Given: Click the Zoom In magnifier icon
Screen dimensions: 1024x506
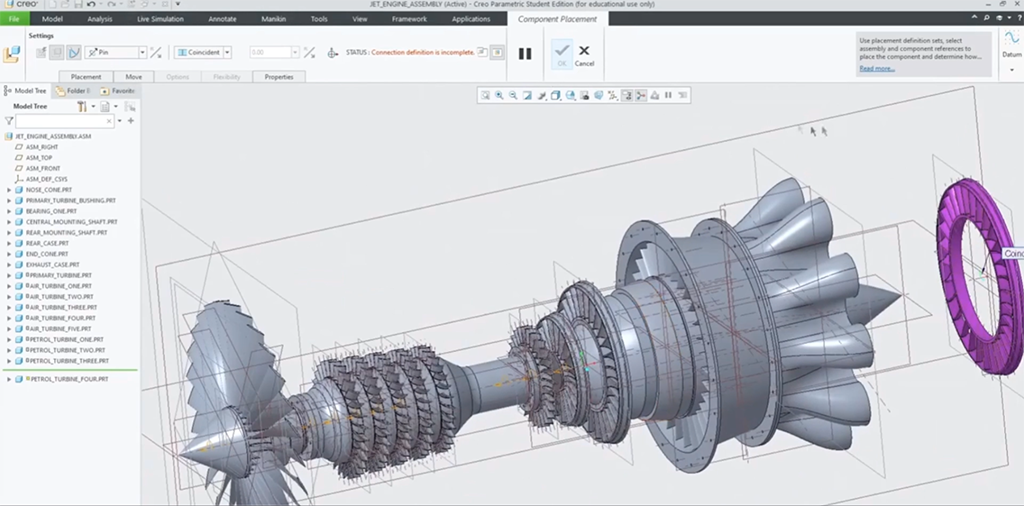Looking at the screenshot, I should [499, 96].
